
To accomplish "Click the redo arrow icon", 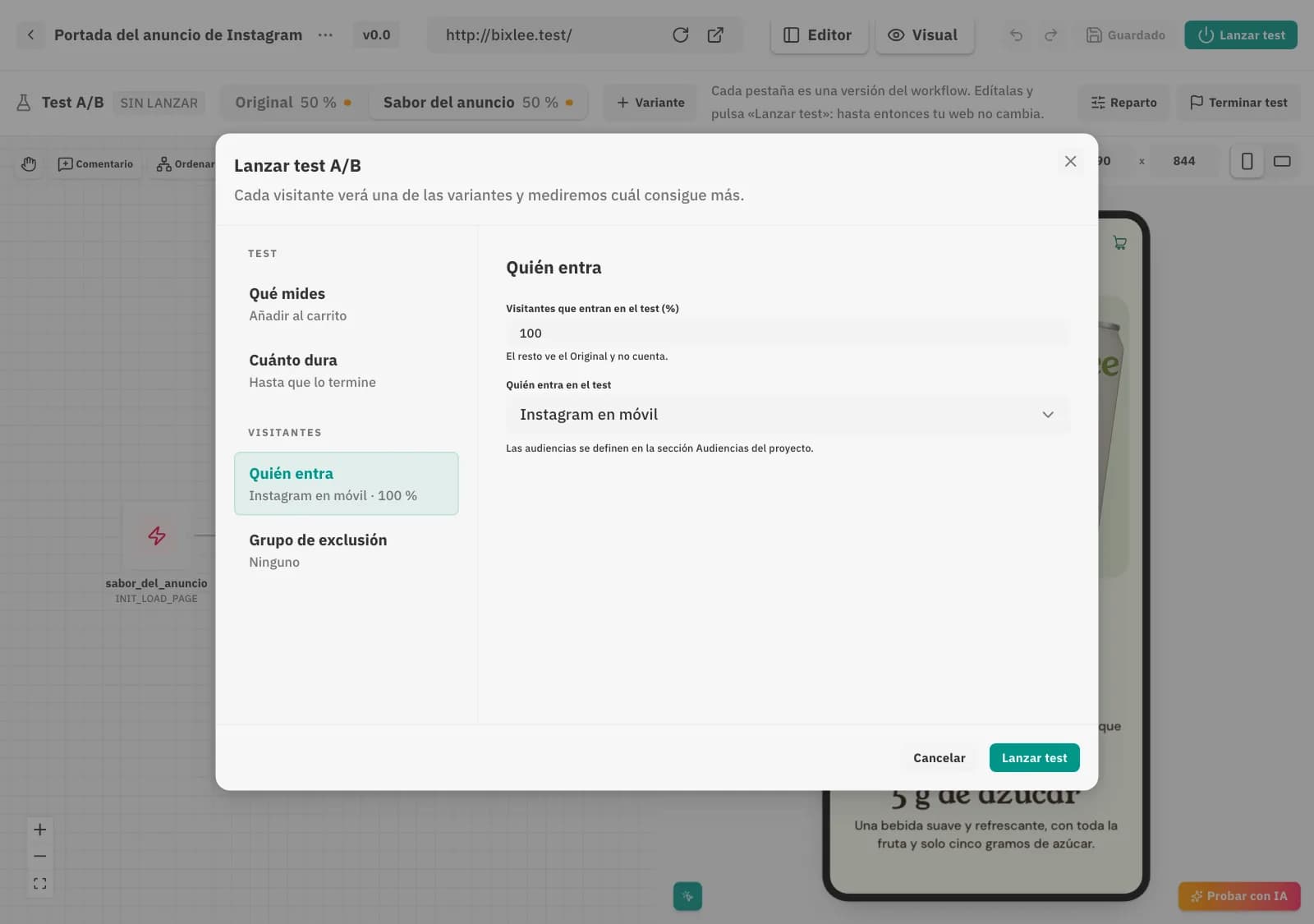I will click(1050, 35).
